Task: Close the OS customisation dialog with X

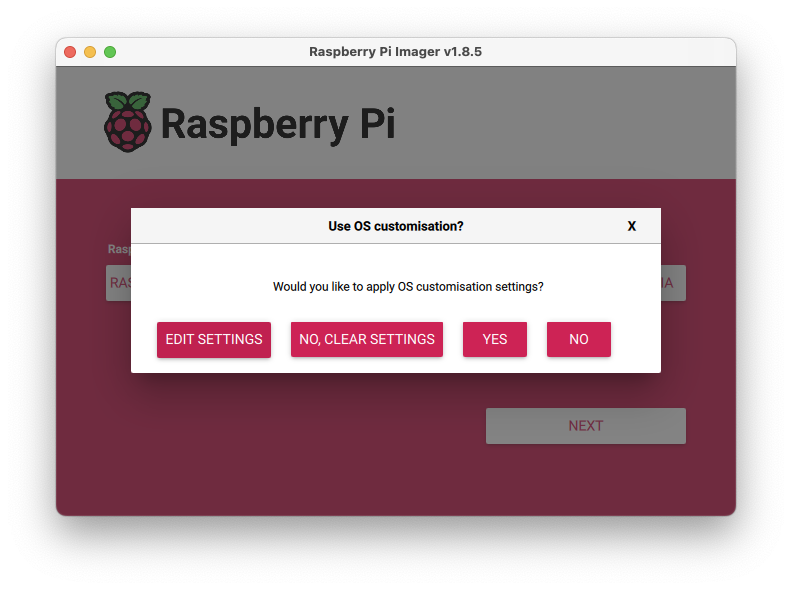Action: coord(631,226)
